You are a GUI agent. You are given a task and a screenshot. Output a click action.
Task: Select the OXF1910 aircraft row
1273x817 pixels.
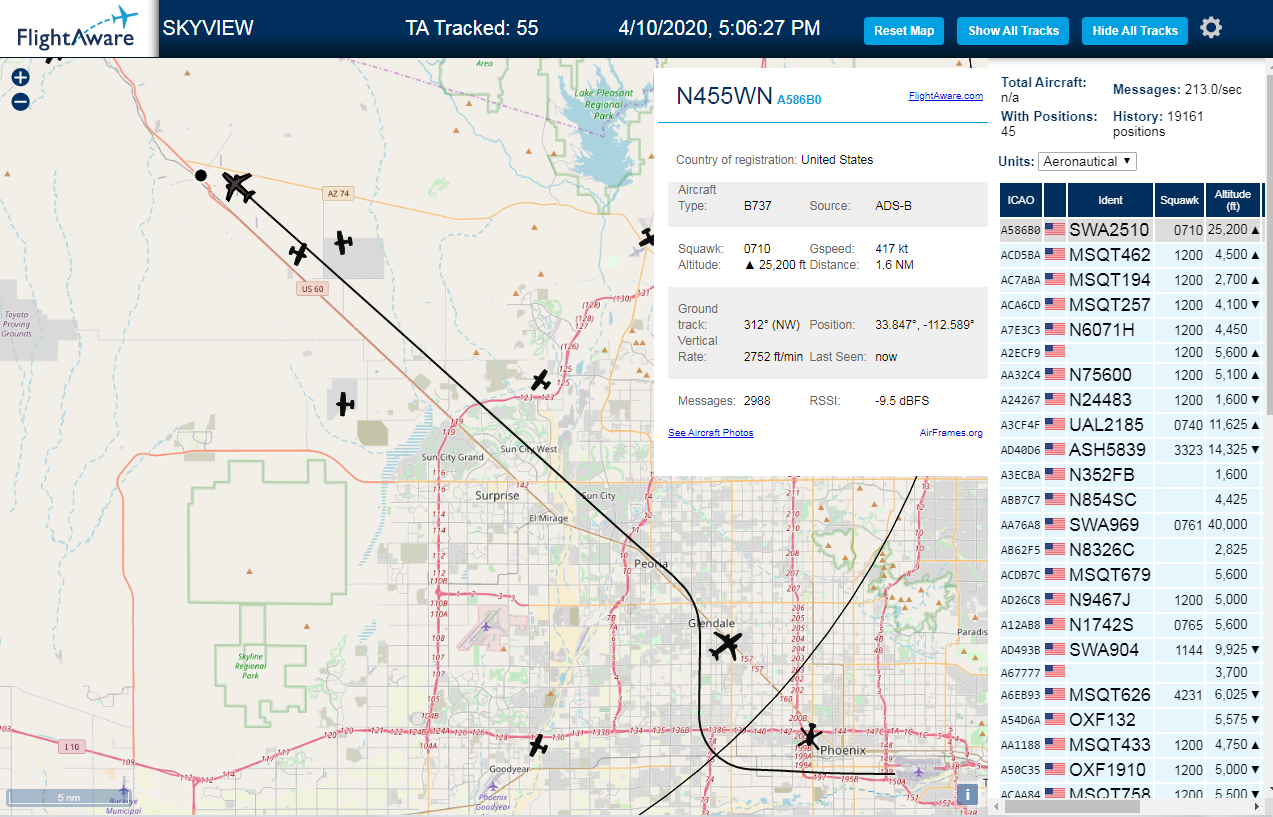click(x=1130, y=770)
